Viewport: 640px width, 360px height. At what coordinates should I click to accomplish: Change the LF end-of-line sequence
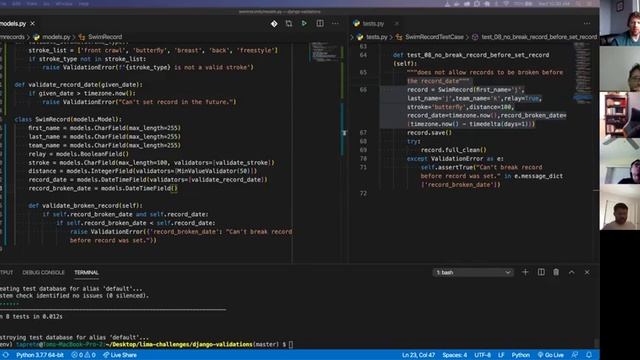click(x=501, y=355)
